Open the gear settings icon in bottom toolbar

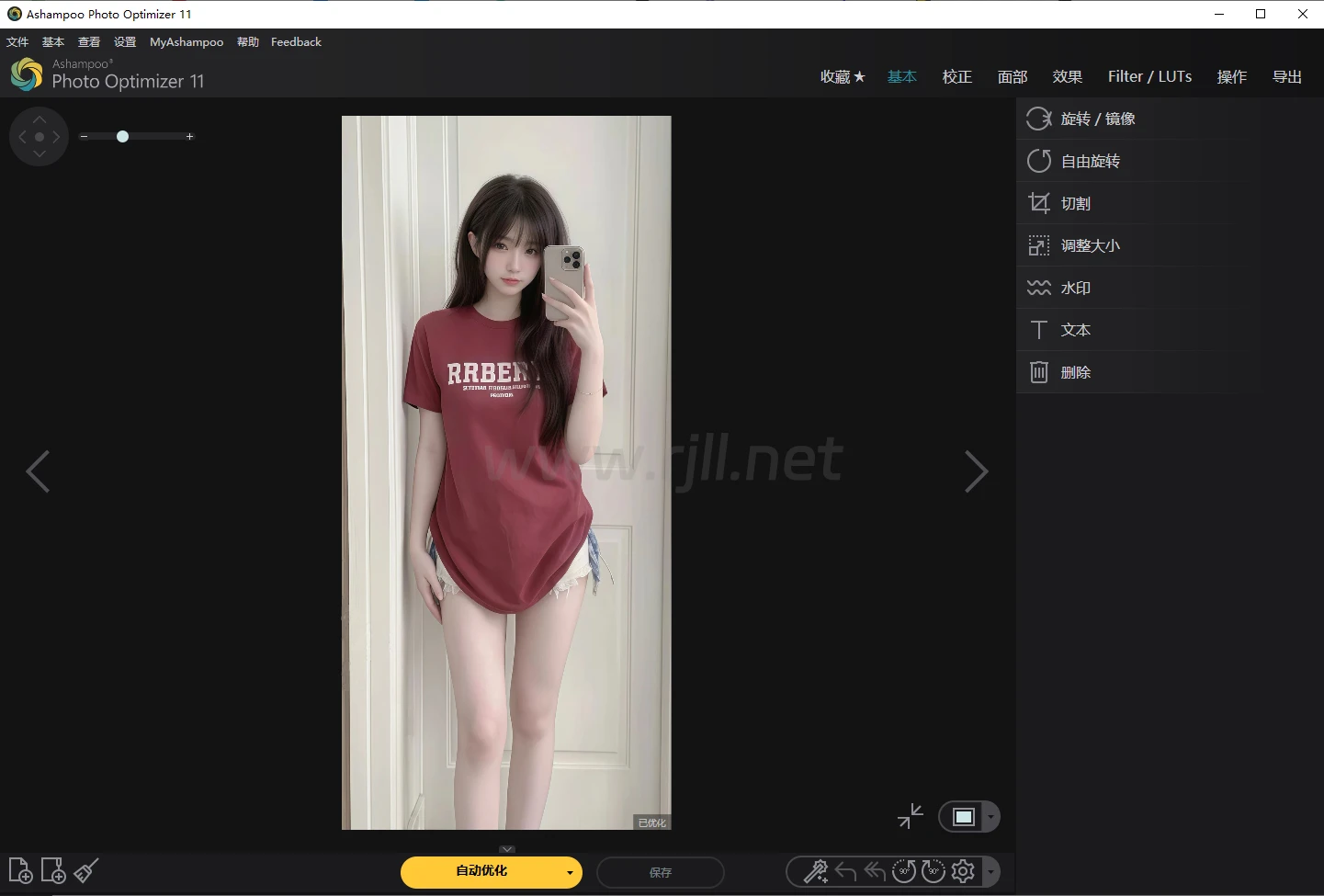pyautogui.click(x=963, y=871)
